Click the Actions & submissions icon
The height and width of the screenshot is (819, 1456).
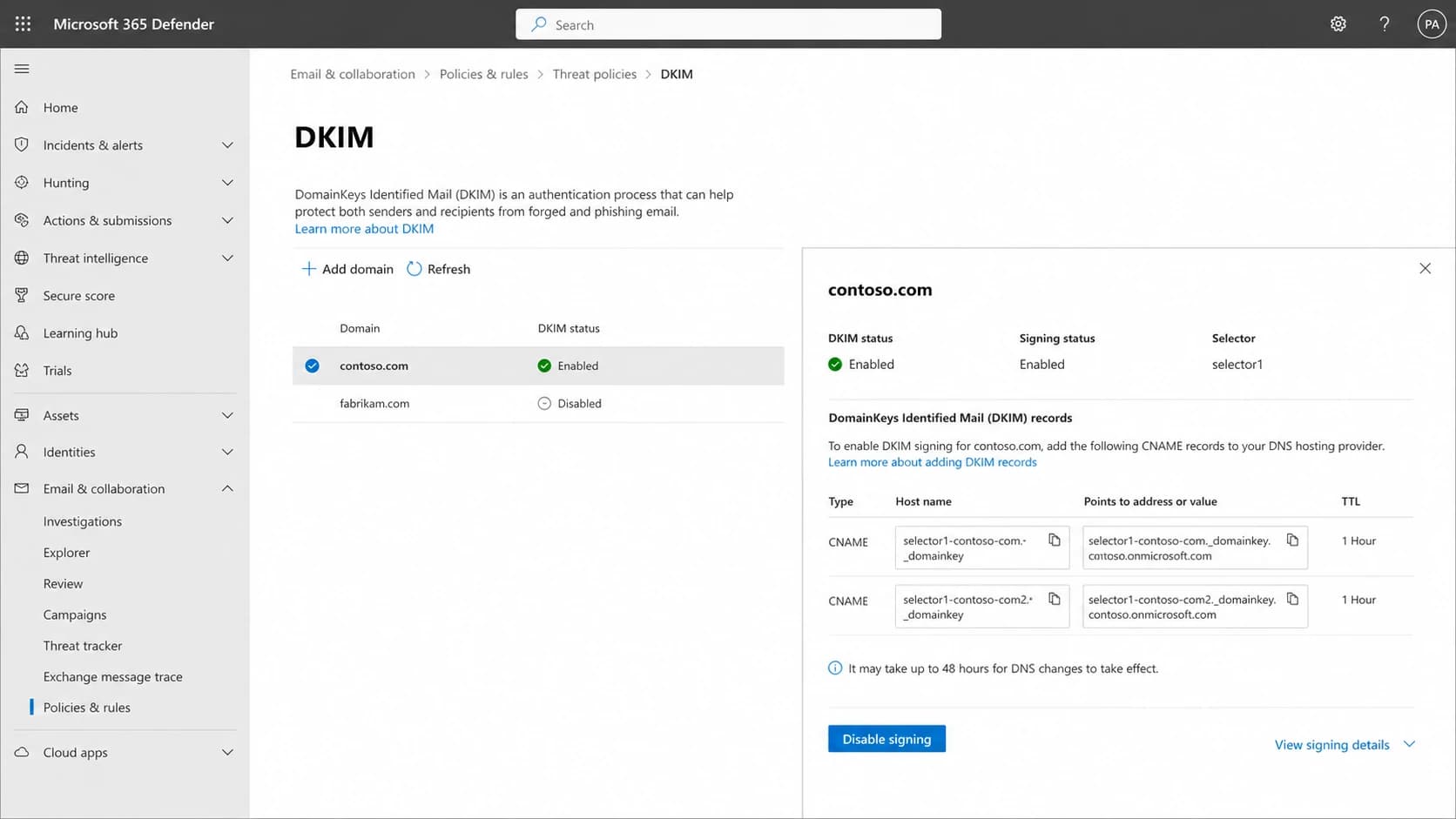(22, 220)
